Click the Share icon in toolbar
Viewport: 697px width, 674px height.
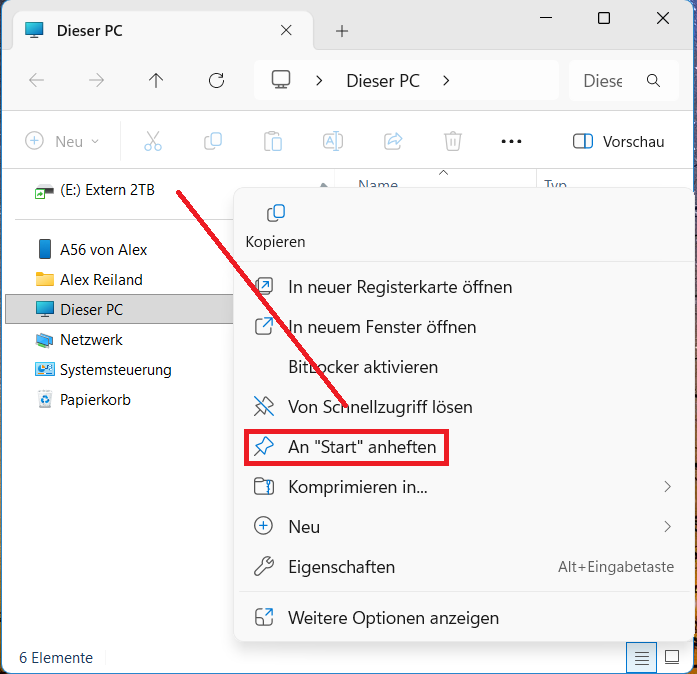tap(393, 141)
